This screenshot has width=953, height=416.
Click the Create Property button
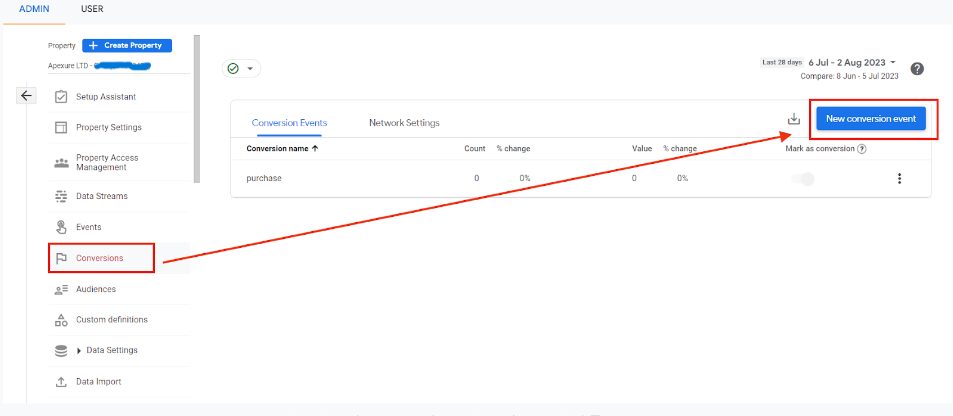point(128,45)
